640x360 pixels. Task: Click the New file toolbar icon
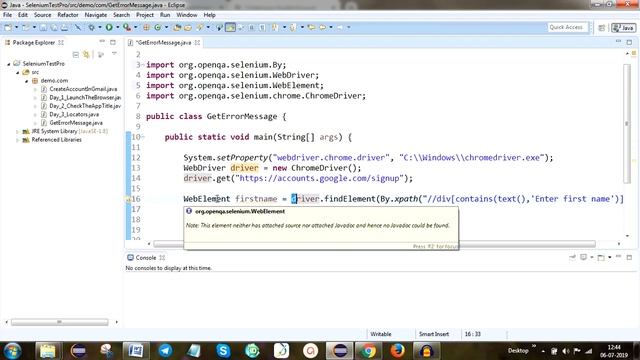tap(8, 27)
